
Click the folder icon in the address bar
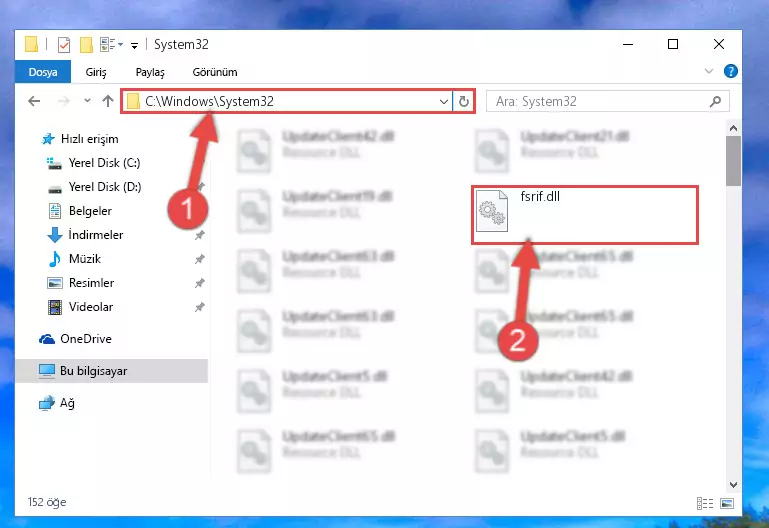pyautogui.click(x=132, y=101)
